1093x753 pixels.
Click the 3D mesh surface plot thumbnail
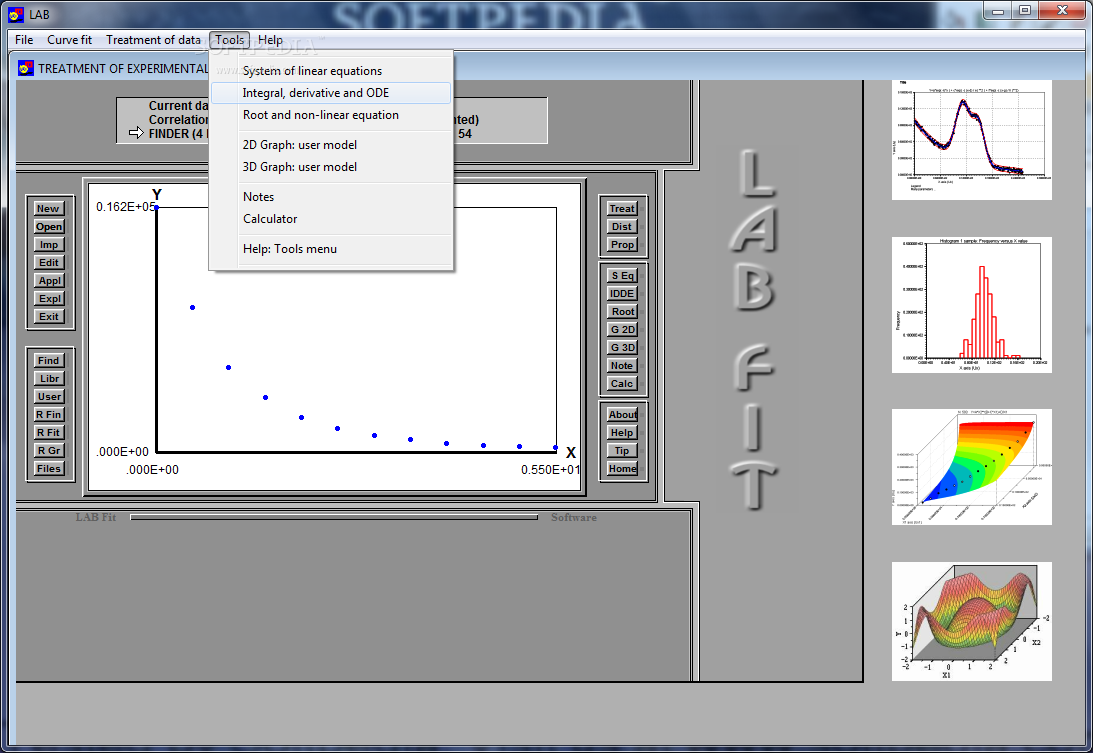[x=972, y=621]
